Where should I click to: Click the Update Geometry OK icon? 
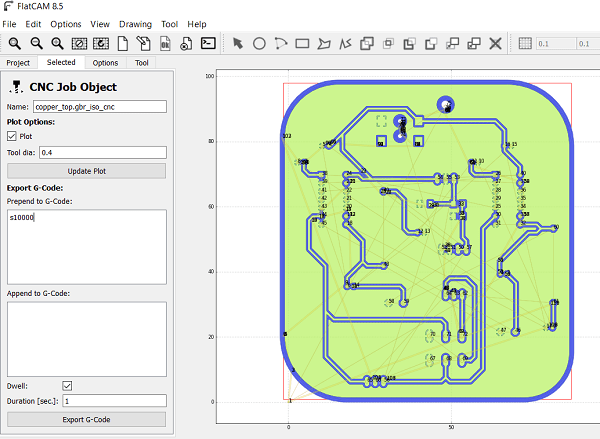[x=165, y=43]
